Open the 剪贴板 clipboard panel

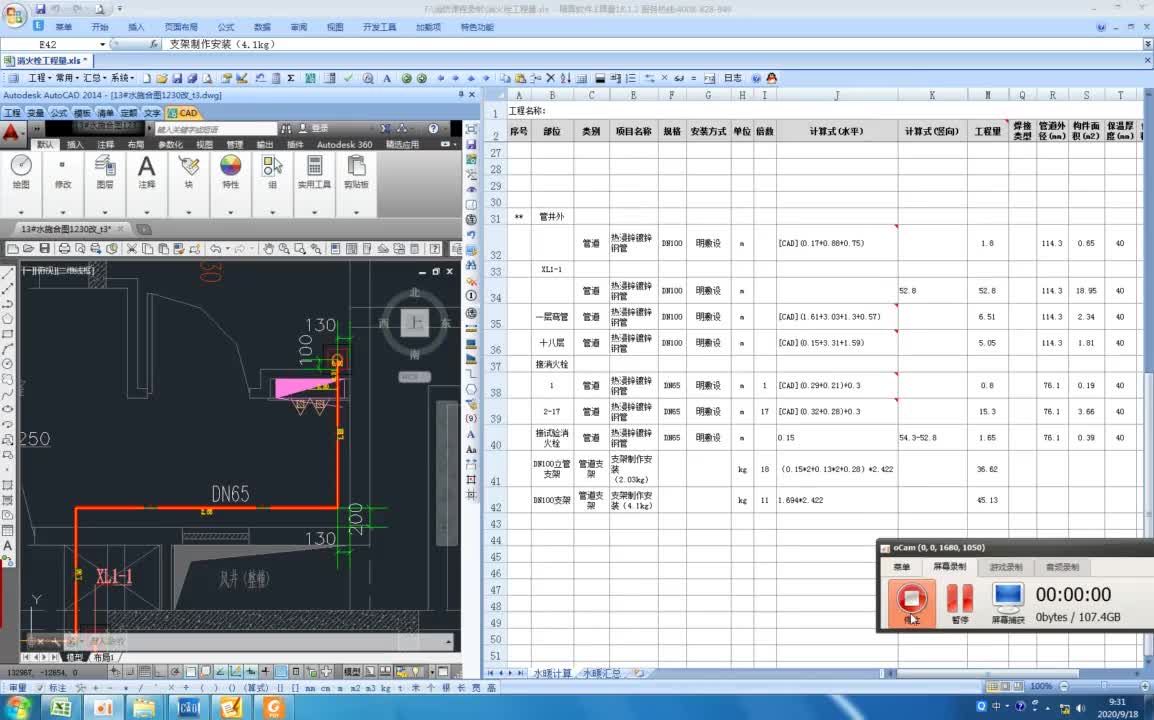point(356,173)
